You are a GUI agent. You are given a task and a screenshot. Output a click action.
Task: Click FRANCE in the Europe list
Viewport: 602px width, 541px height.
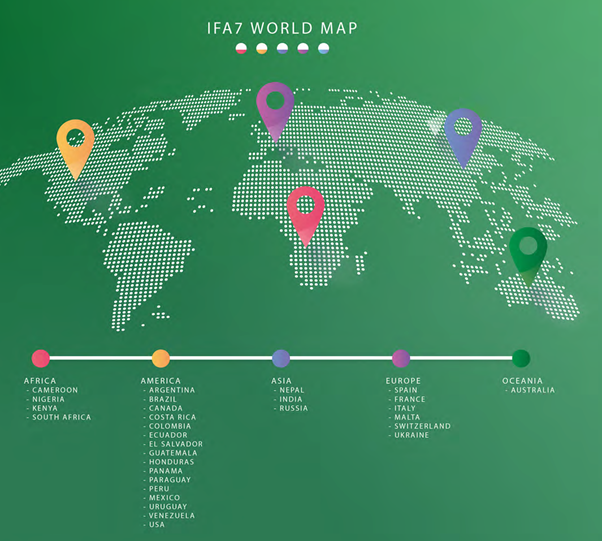pyautogui.click(x=410, y=399)
